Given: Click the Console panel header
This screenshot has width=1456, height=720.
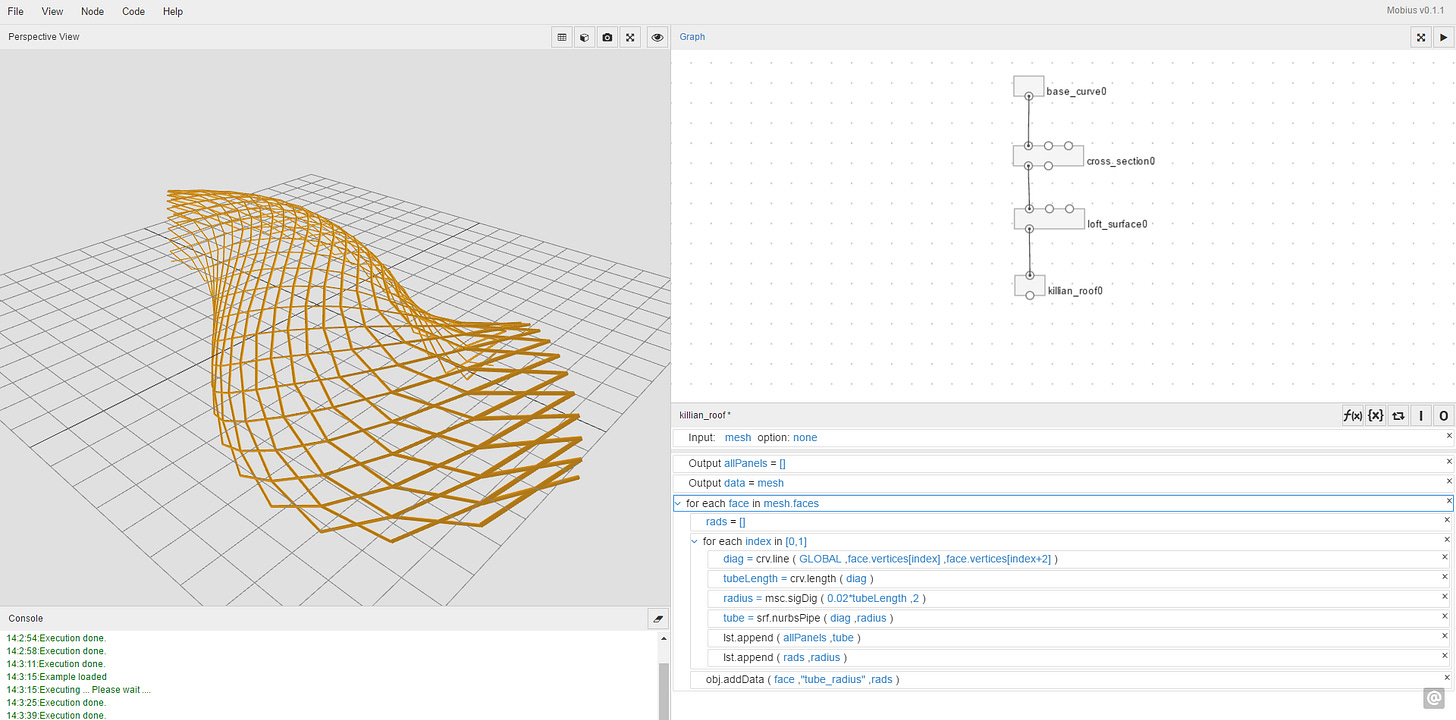Looking at the screenshot, I should point(334,618).
